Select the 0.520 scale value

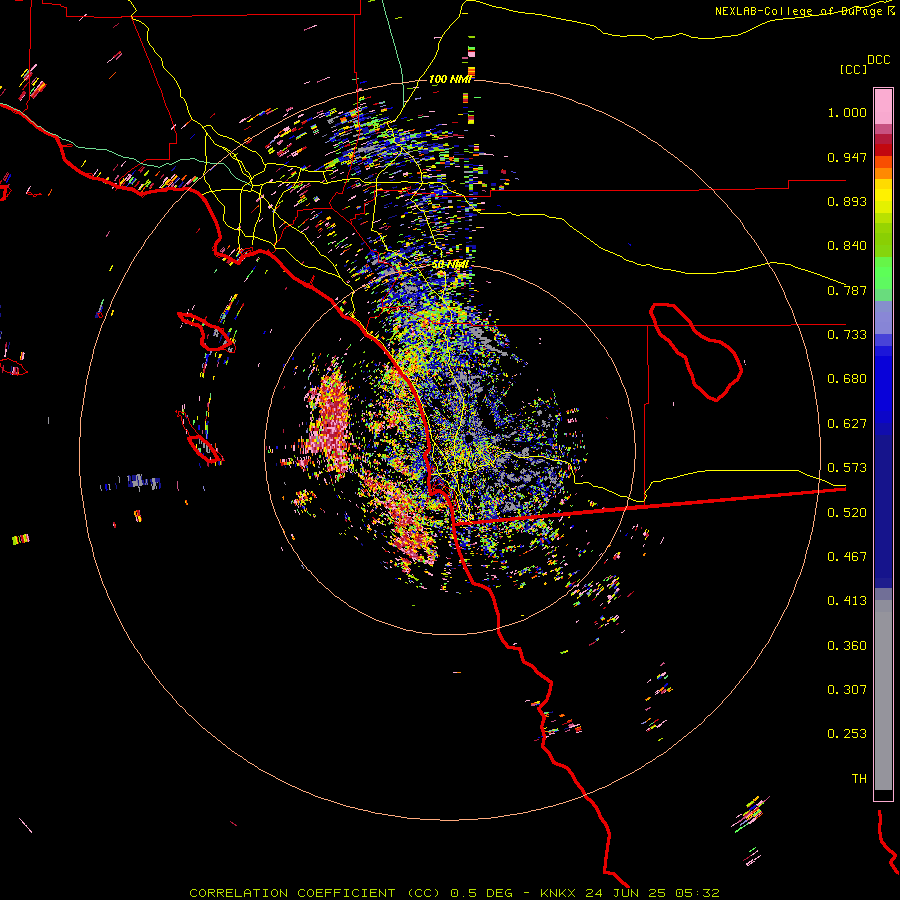(847, 513)
